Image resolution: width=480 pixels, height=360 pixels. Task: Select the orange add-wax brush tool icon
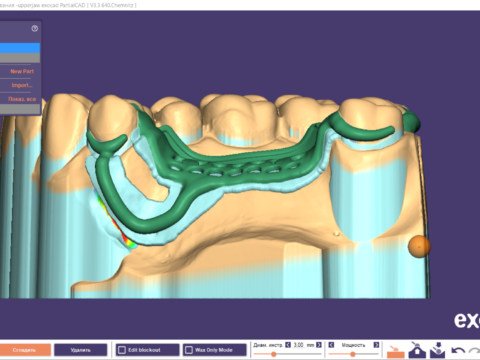(396, 351)
